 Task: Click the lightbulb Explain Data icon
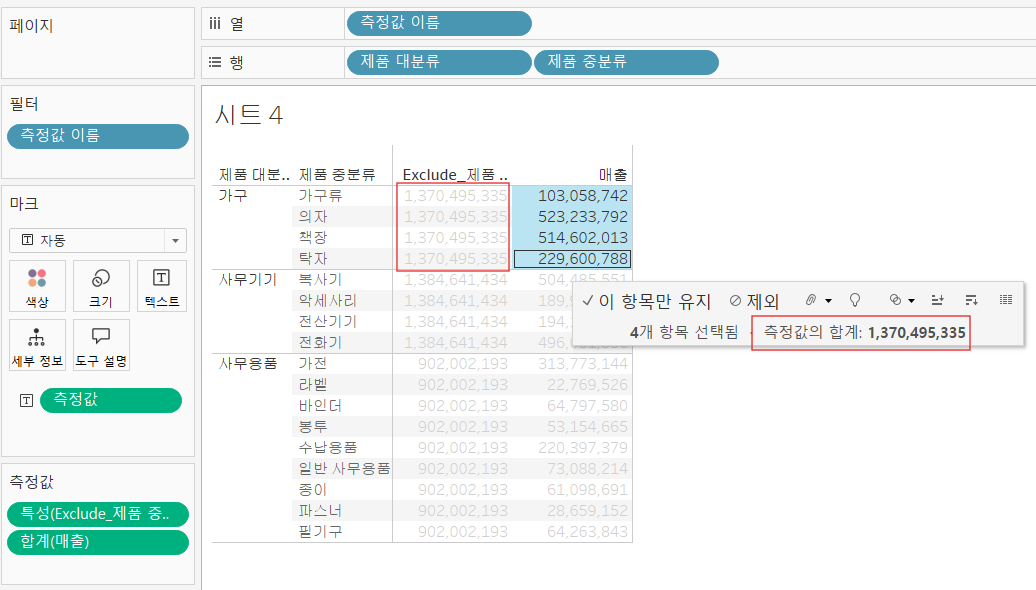pos(855,300)
